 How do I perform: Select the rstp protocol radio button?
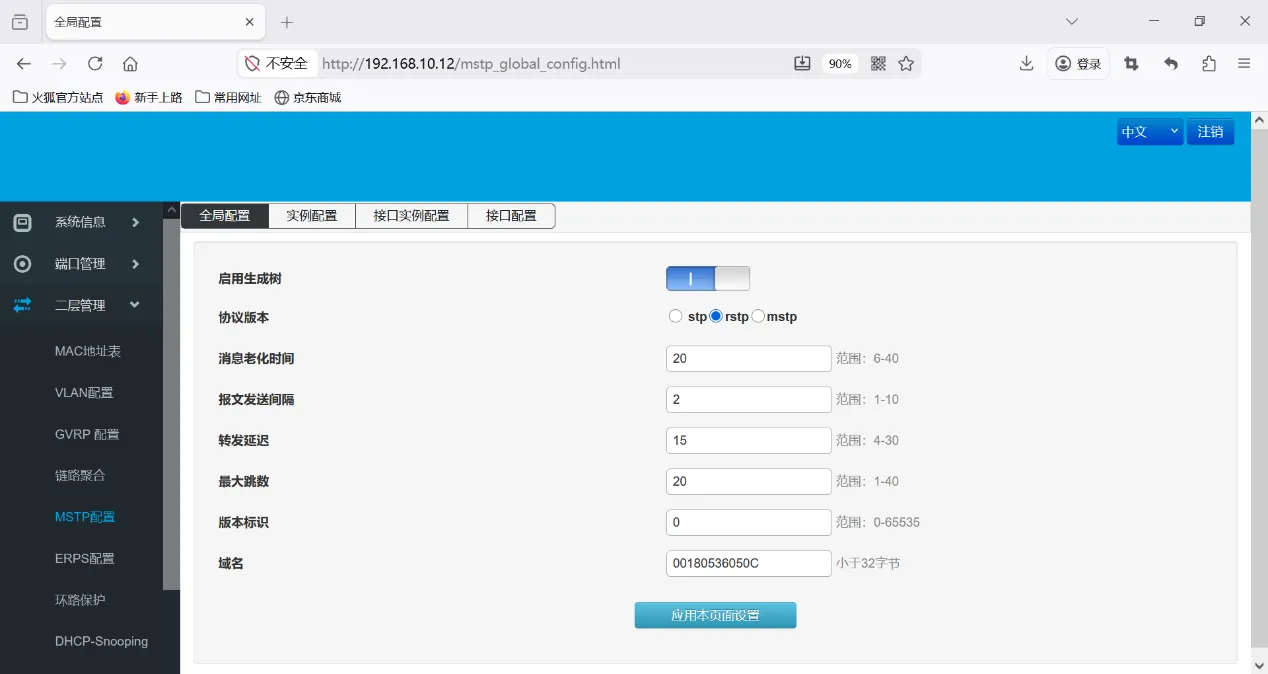coord(716,317)
